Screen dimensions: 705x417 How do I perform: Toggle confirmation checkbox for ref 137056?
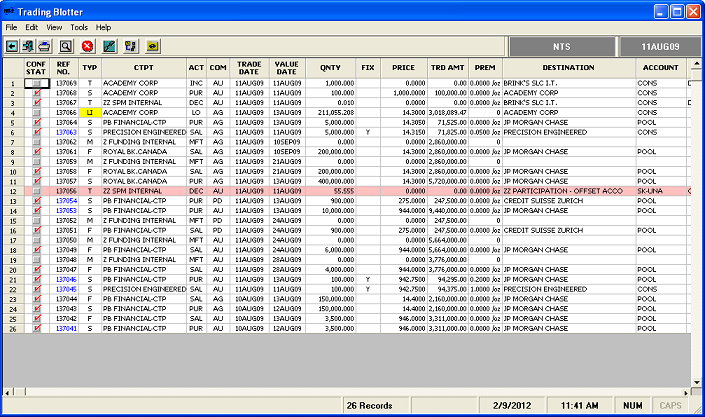[36, 191]
